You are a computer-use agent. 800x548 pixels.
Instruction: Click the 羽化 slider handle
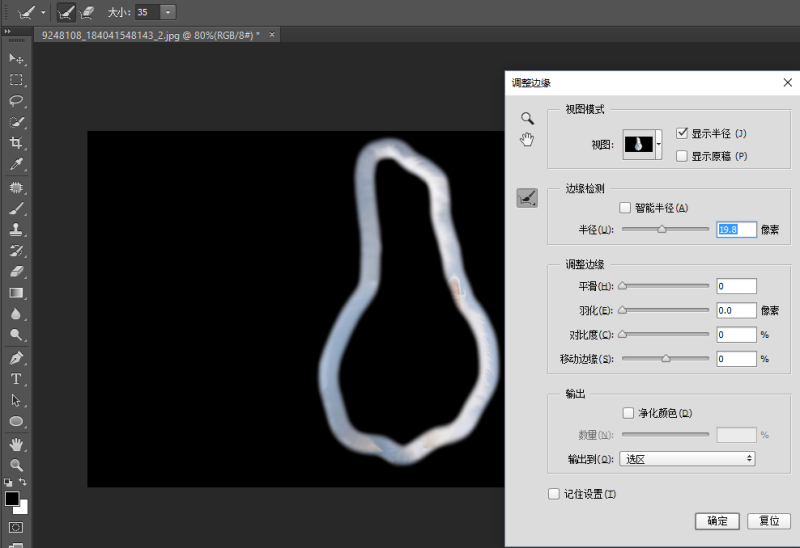622,310
